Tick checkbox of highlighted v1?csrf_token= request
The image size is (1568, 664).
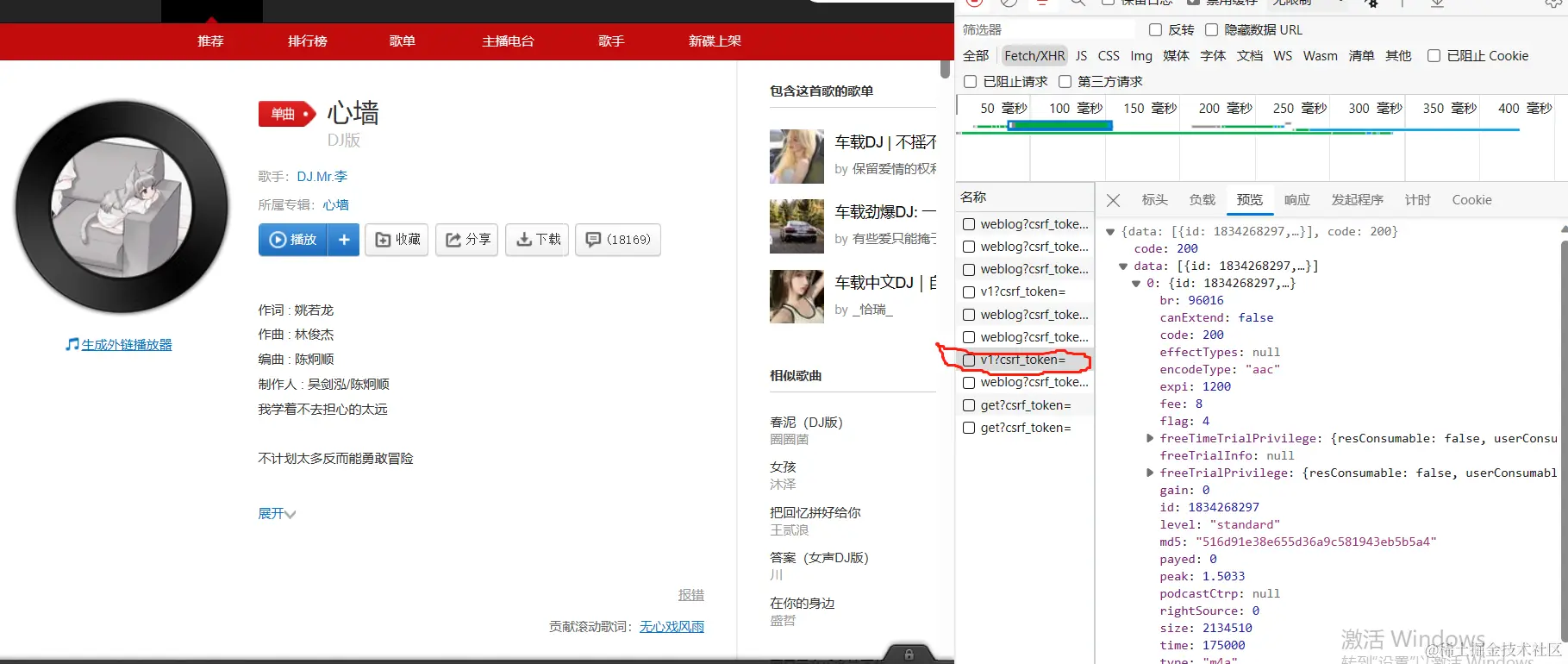click(x=969, y=360)
